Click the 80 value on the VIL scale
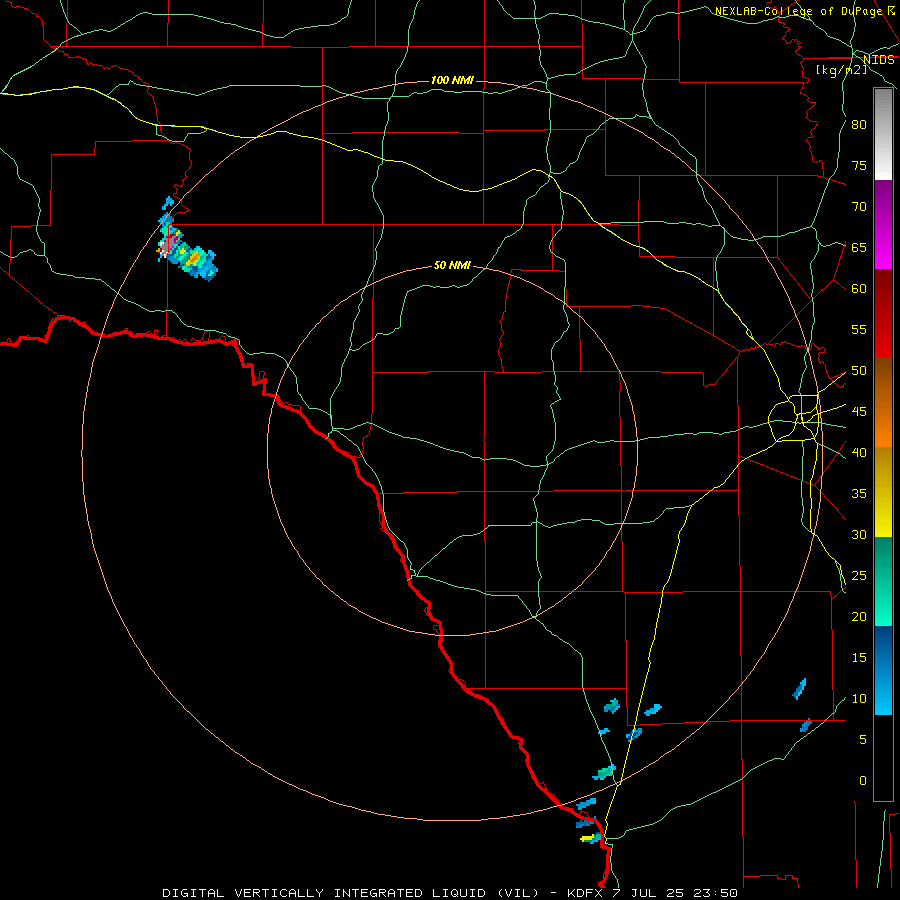Screen dimensions: 900x900 859,125
